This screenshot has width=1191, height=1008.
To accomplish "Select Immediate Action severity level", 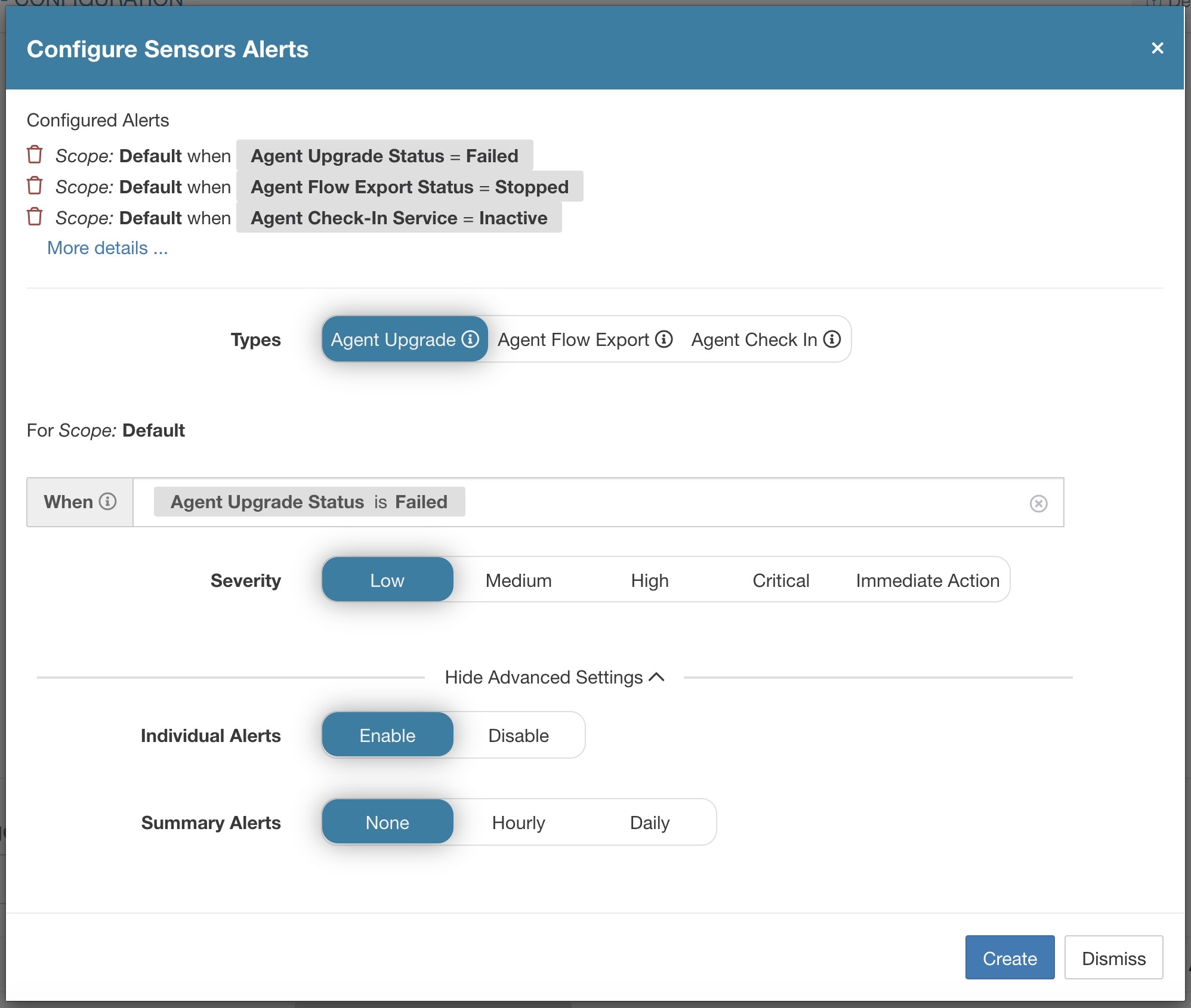I will click(x=928, y=579).
